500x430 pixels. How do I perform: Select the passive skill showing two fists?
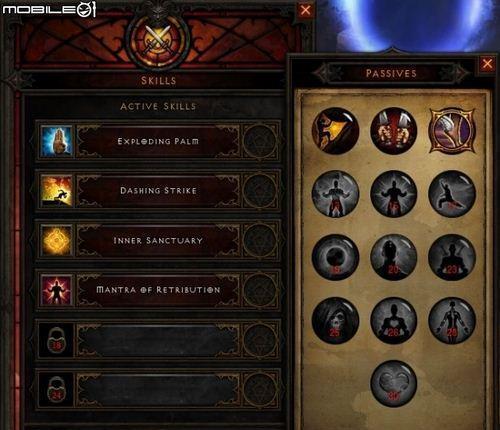tap(394, 130)
